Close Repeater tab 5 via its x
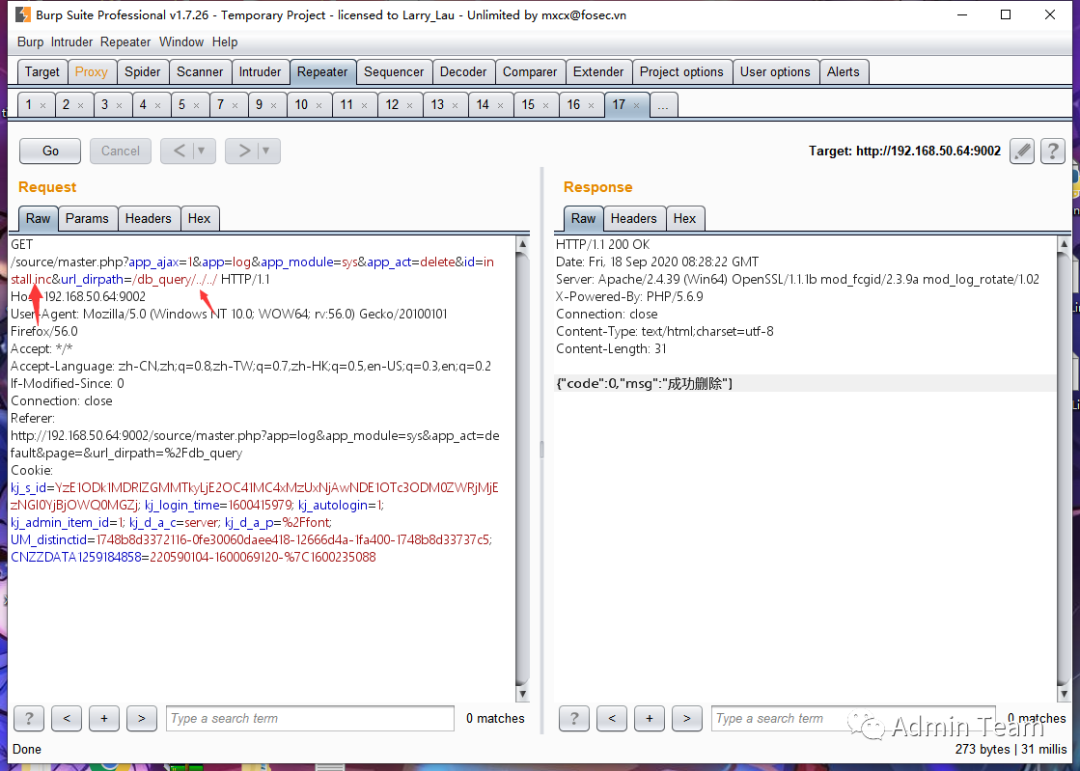The width and height of the screenshot is (1080, 771). [x=196, y=105]
